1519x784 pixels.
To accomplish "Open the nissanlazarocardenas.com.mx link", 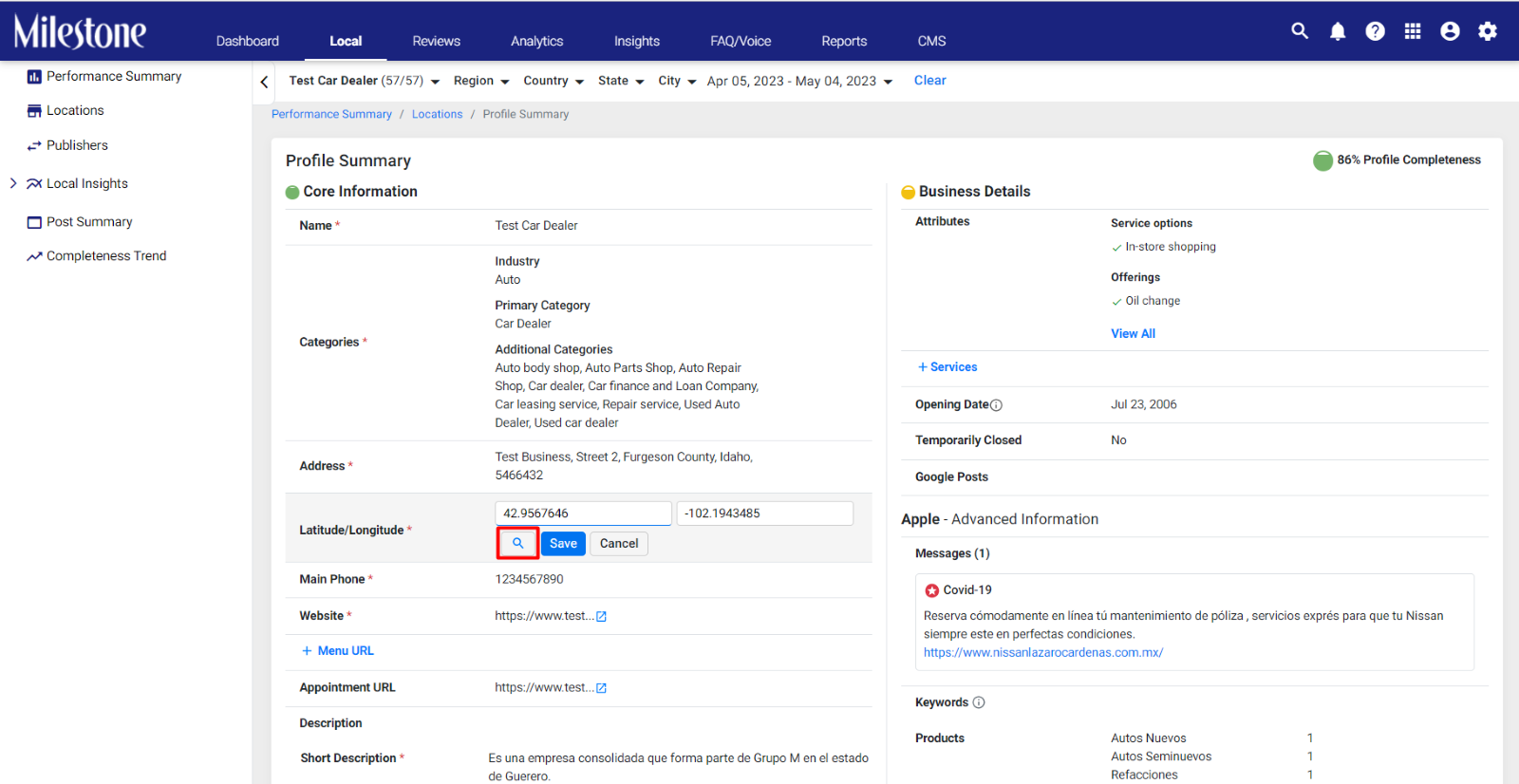I will [x=1043, y=653].
